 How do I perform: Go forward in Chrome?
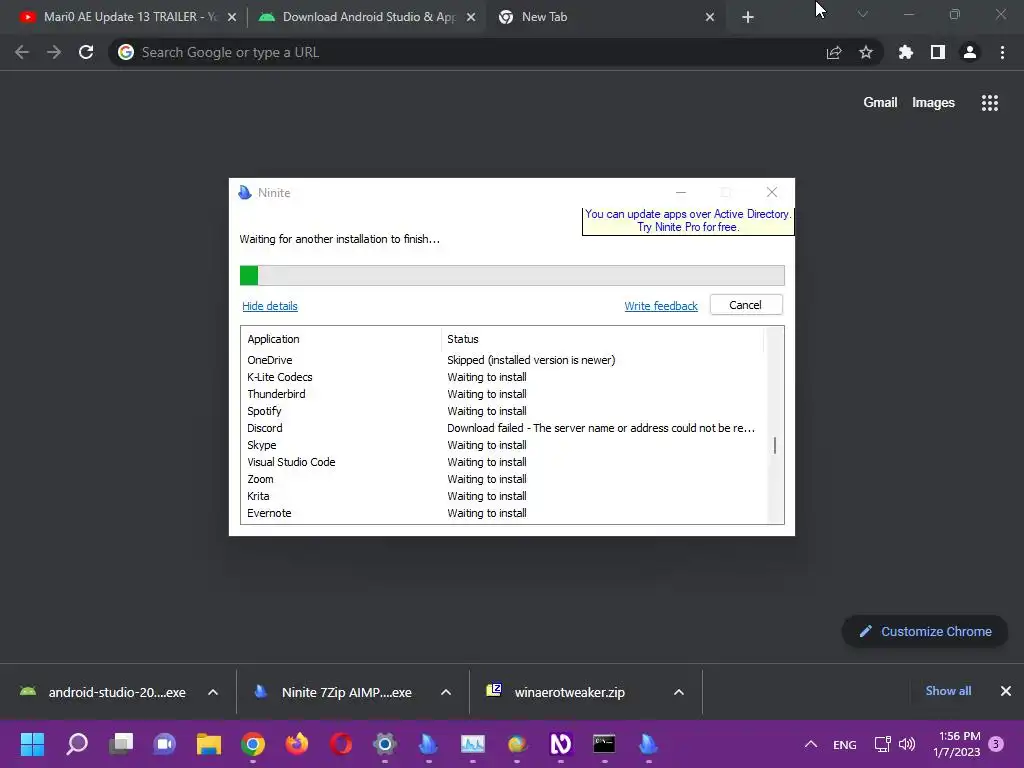(x=54, y=52)
